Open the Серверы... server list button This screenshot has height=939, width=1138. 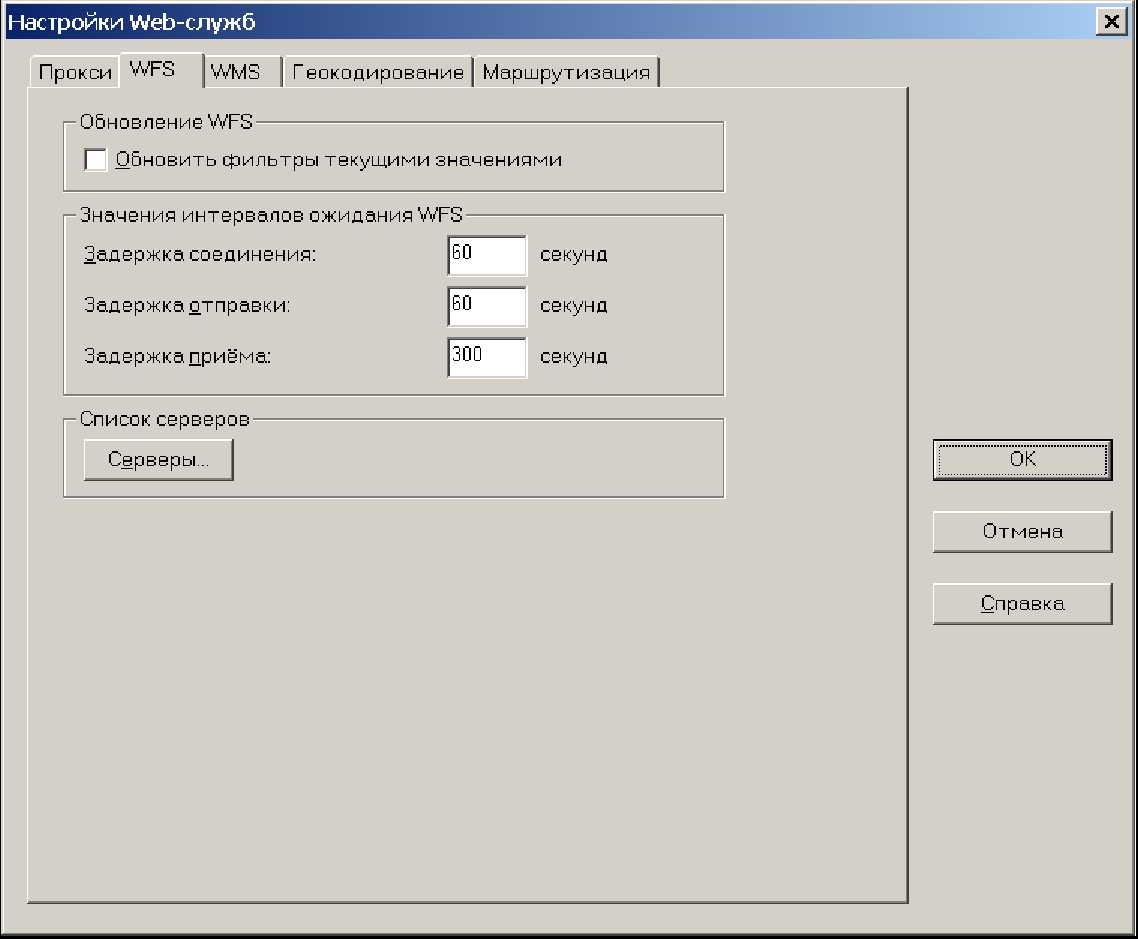click(x=158, y=461)
